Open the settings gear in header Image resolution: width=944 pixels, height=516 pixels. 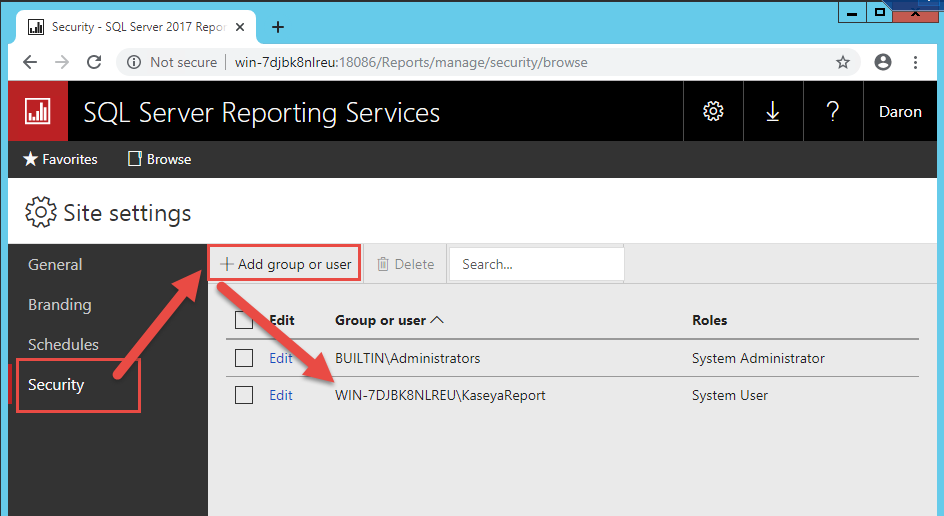click(713, 111)
